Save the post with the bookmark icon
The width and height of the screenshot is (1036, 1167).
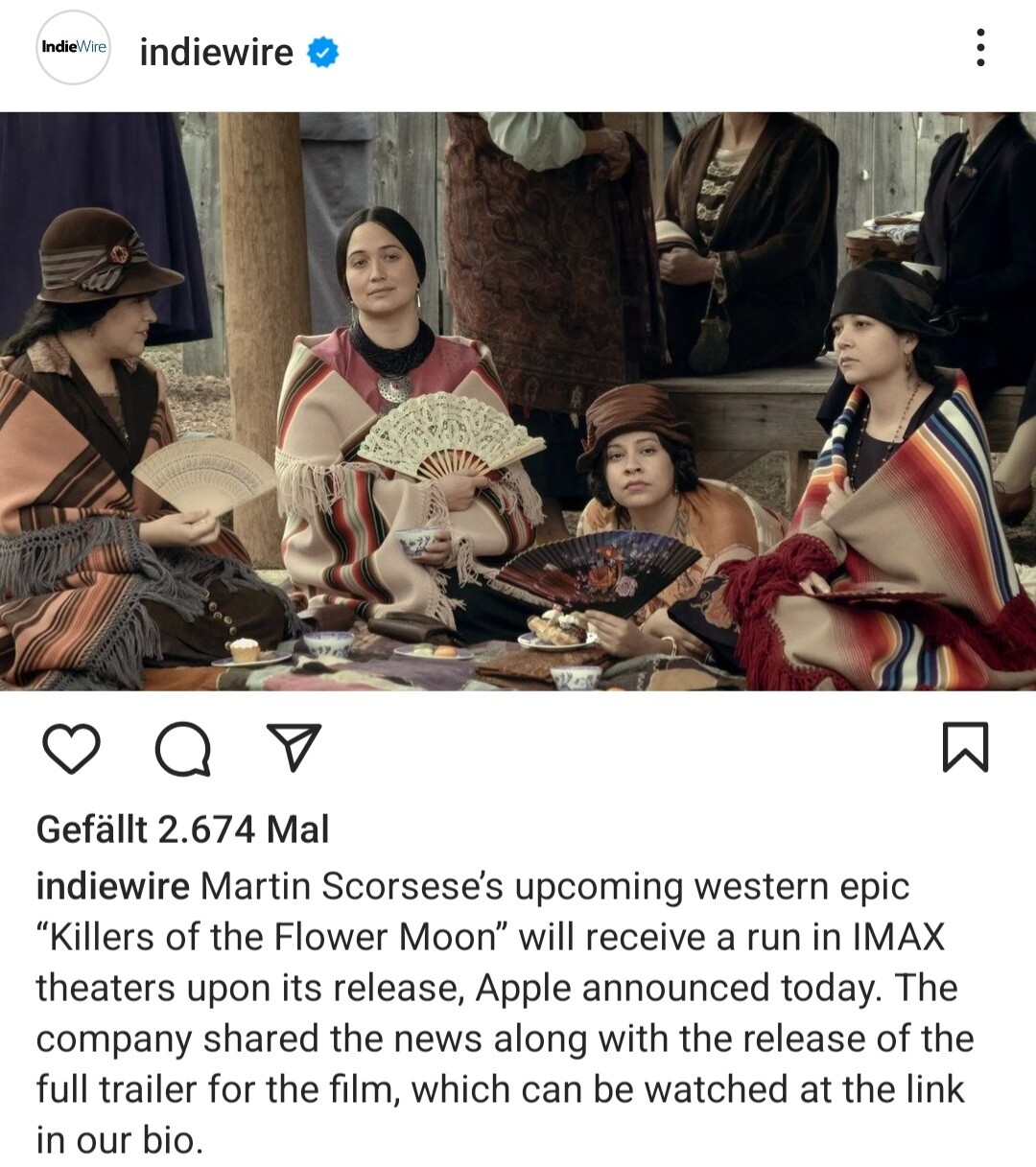[x=965, y=747]
